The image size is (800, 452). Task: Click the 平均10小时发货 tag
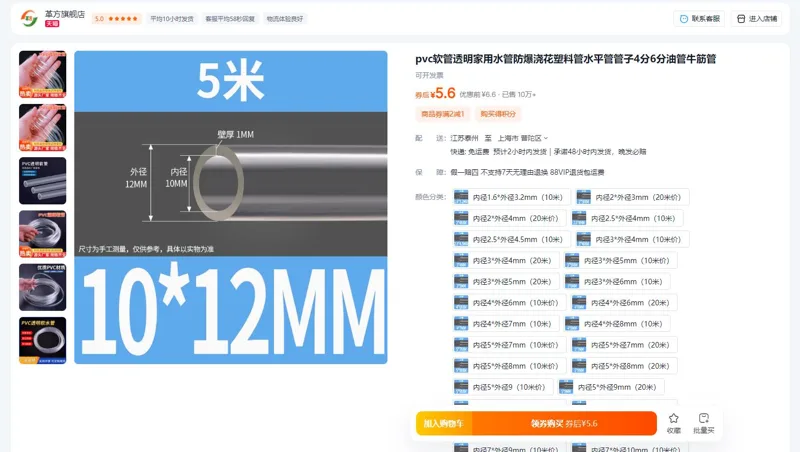172,19
